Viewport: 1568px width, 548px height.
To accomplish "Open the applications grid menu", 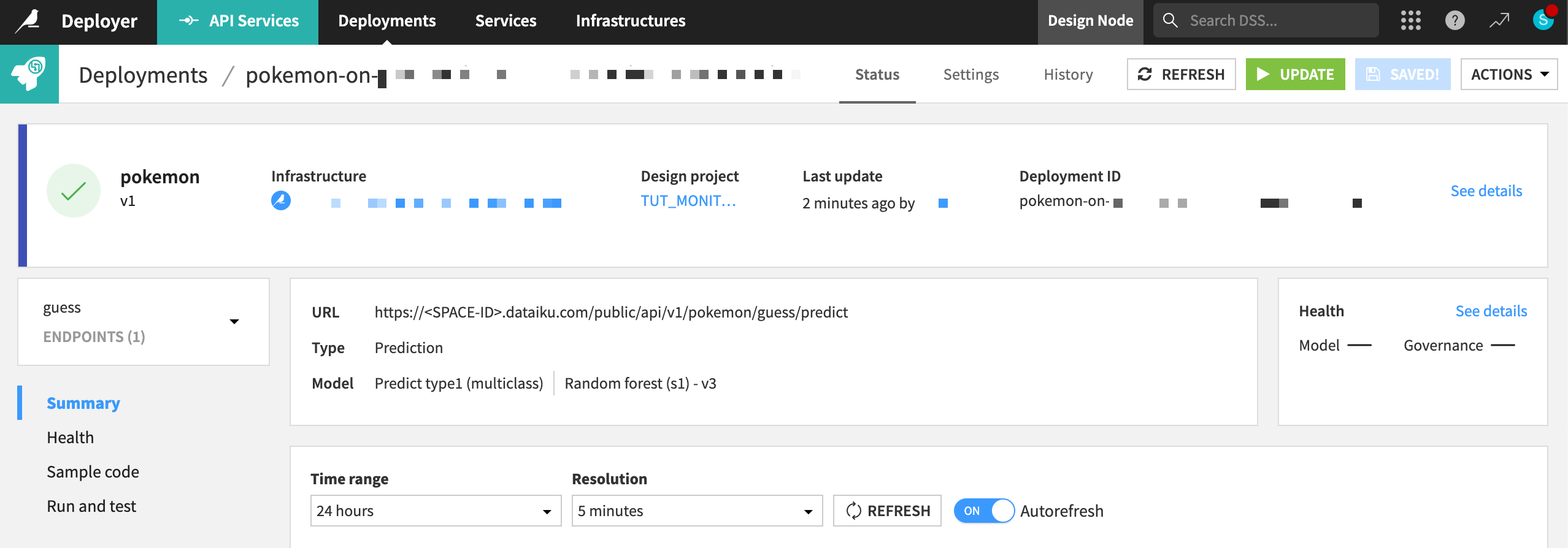I will 1410,21.
